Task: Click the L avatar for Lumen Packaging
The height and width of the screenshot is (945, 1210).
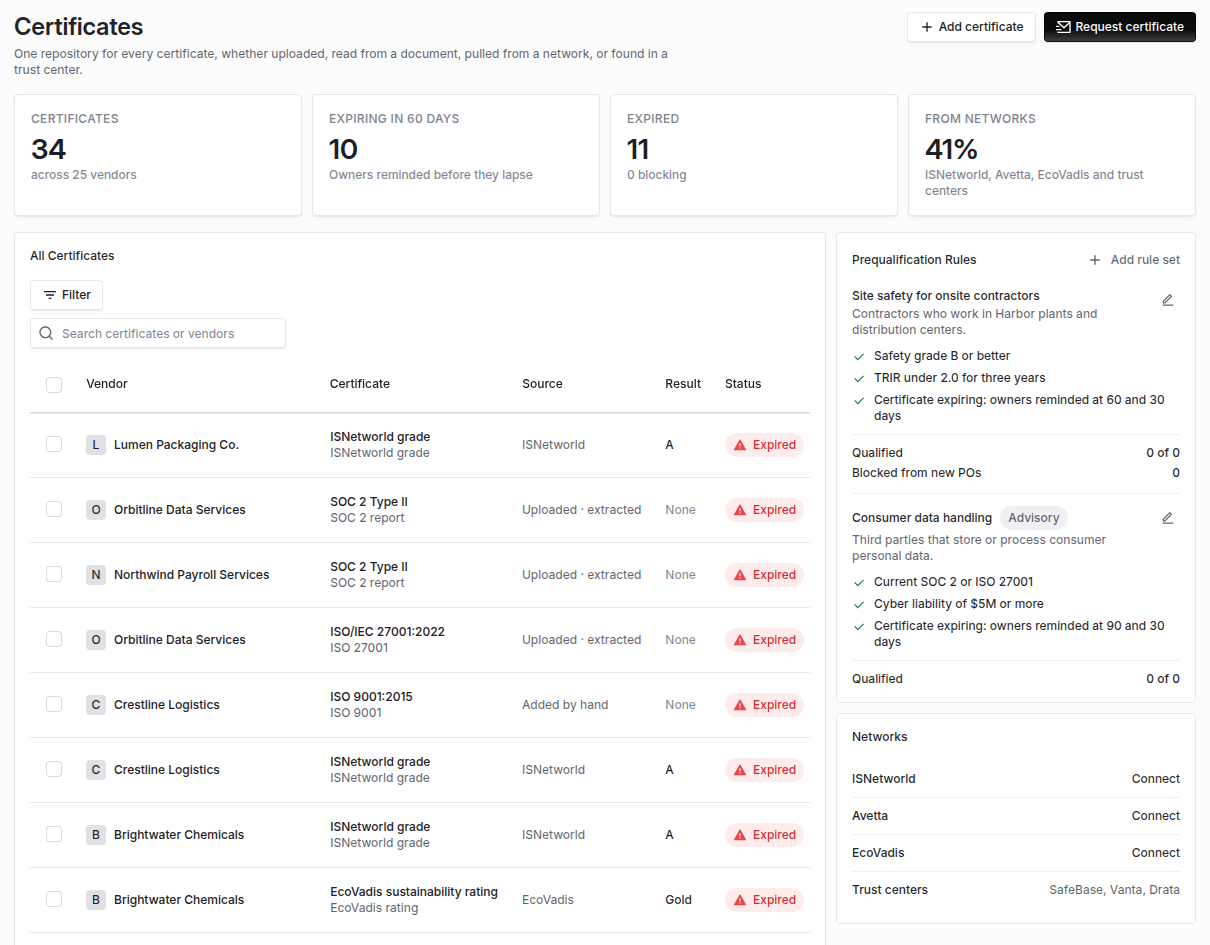Action: (96, 445)
